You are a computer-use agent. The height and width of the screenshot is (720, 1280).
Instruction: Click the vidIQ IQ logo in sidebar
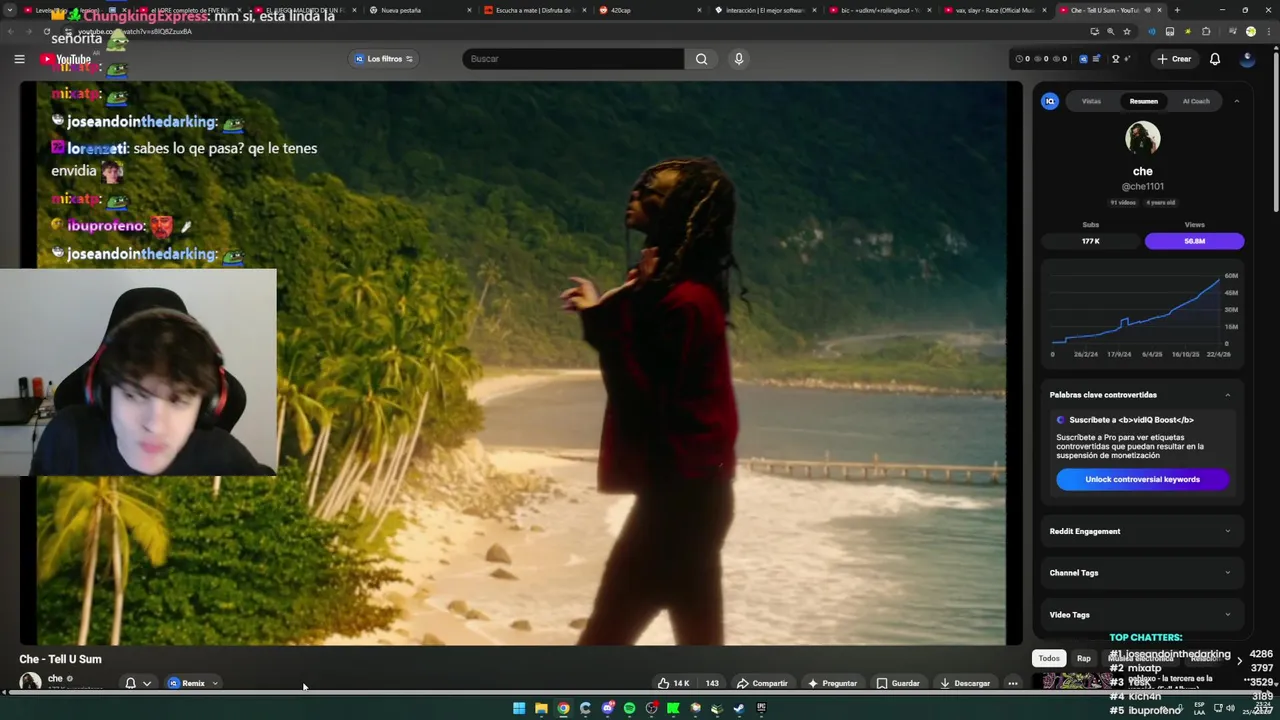(1050, 101)
